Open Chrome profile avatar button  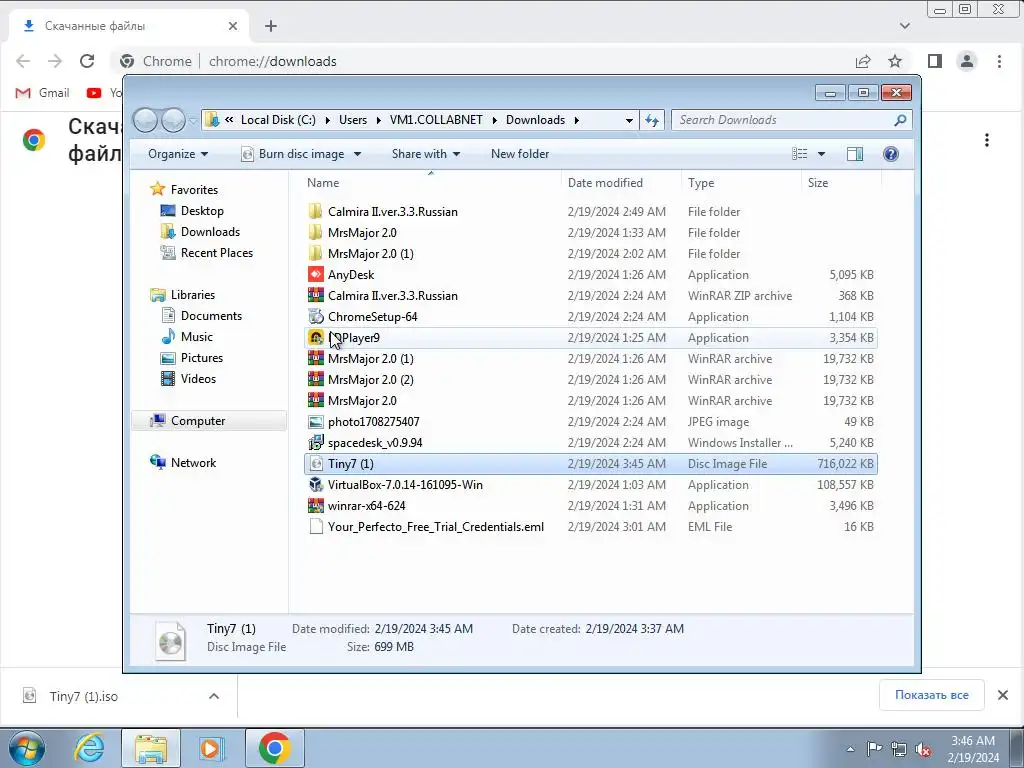(x=967, y=61)
